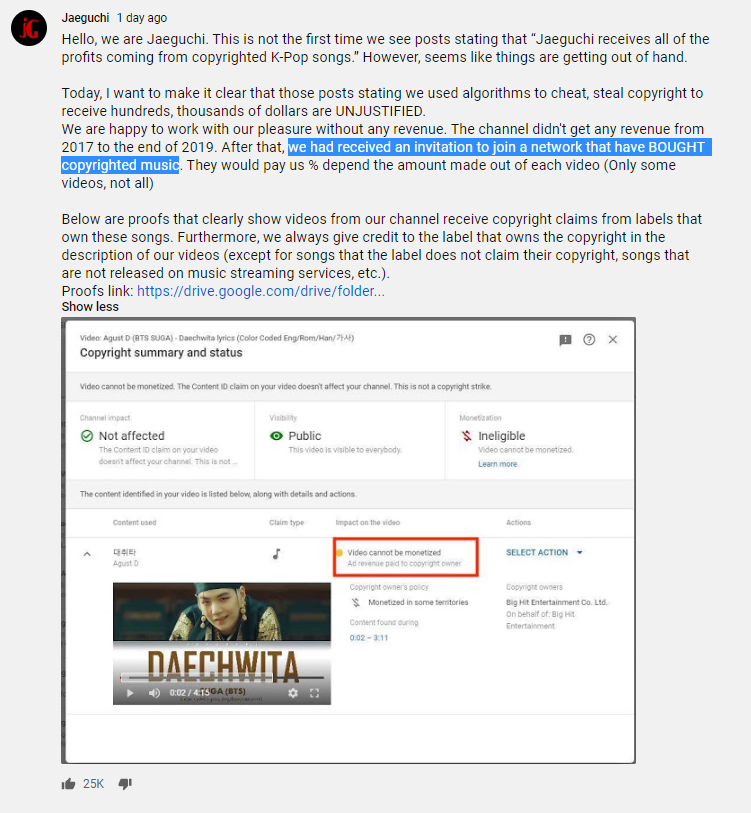Open the SELECT ACTION dropdown
The image size is (751, 813).
[x=544, y=552]
